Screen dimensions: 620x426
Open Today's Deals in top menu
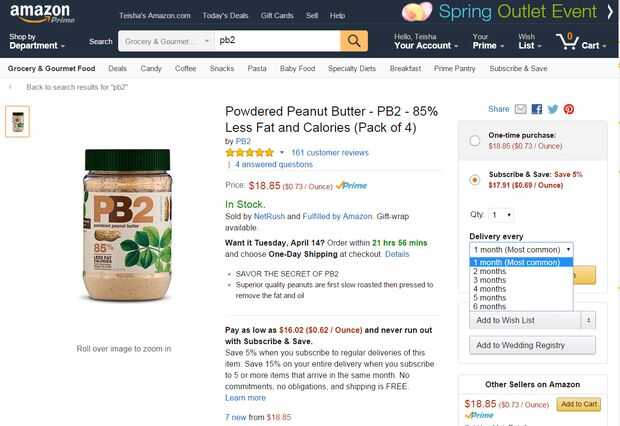pos(225,16)
